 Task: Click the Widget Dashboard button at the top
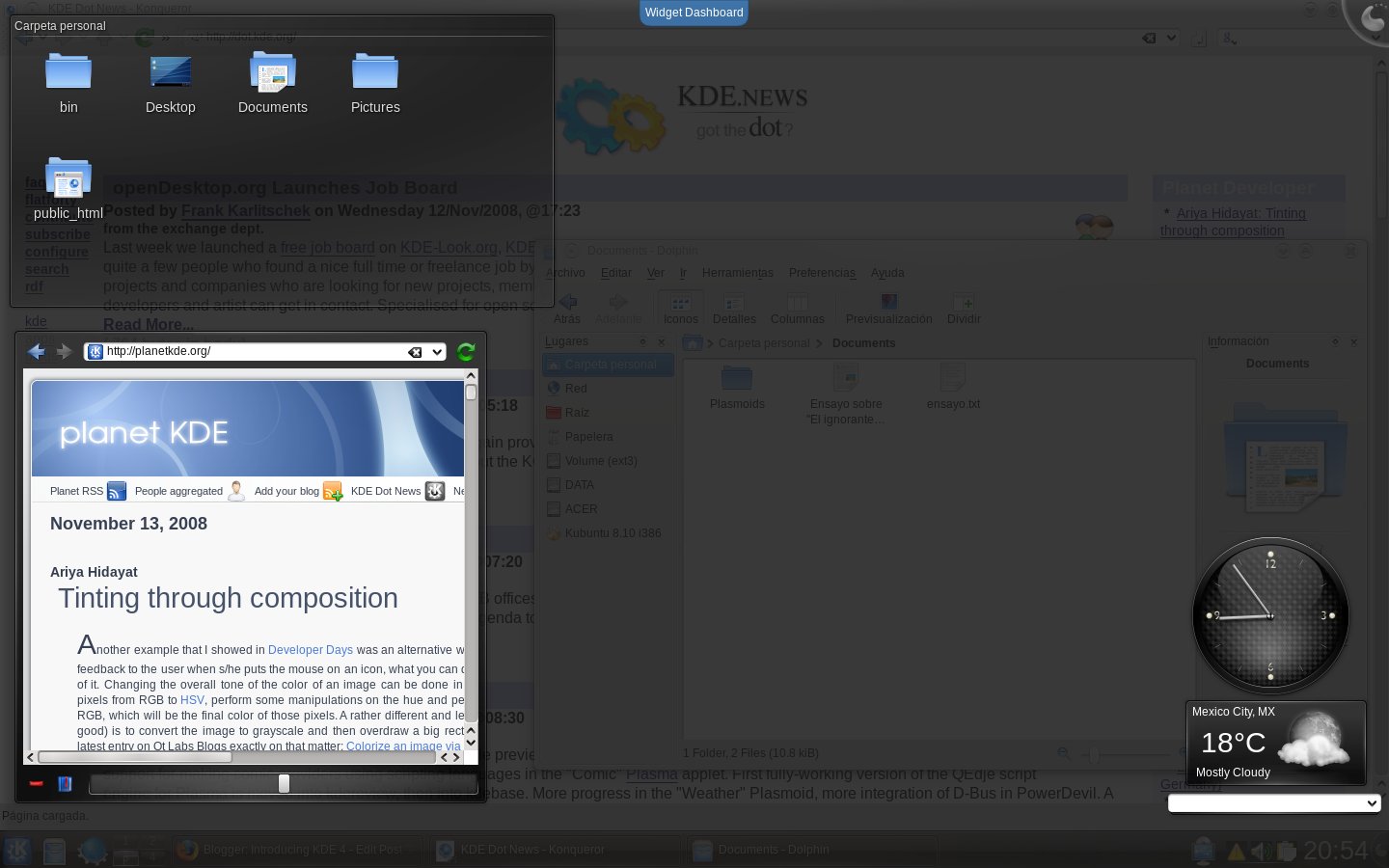coord(694,13)
